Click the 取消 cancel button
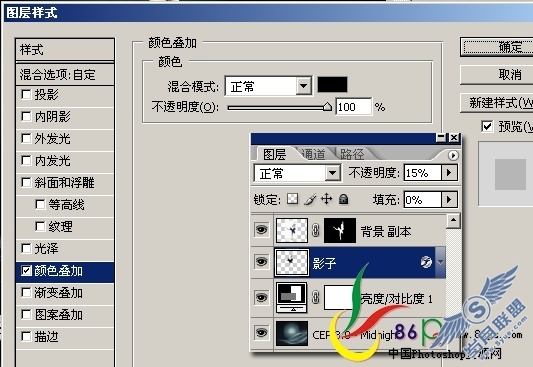 [x=497, y=75]
